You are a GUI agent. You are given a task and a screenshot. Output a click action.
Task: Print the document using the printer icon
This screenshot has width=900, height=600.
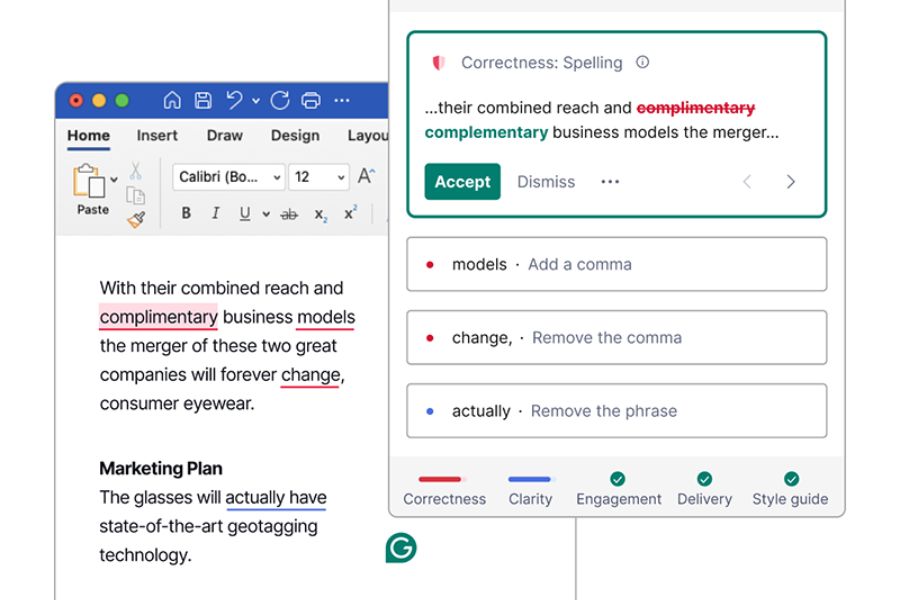click(311, 100)
